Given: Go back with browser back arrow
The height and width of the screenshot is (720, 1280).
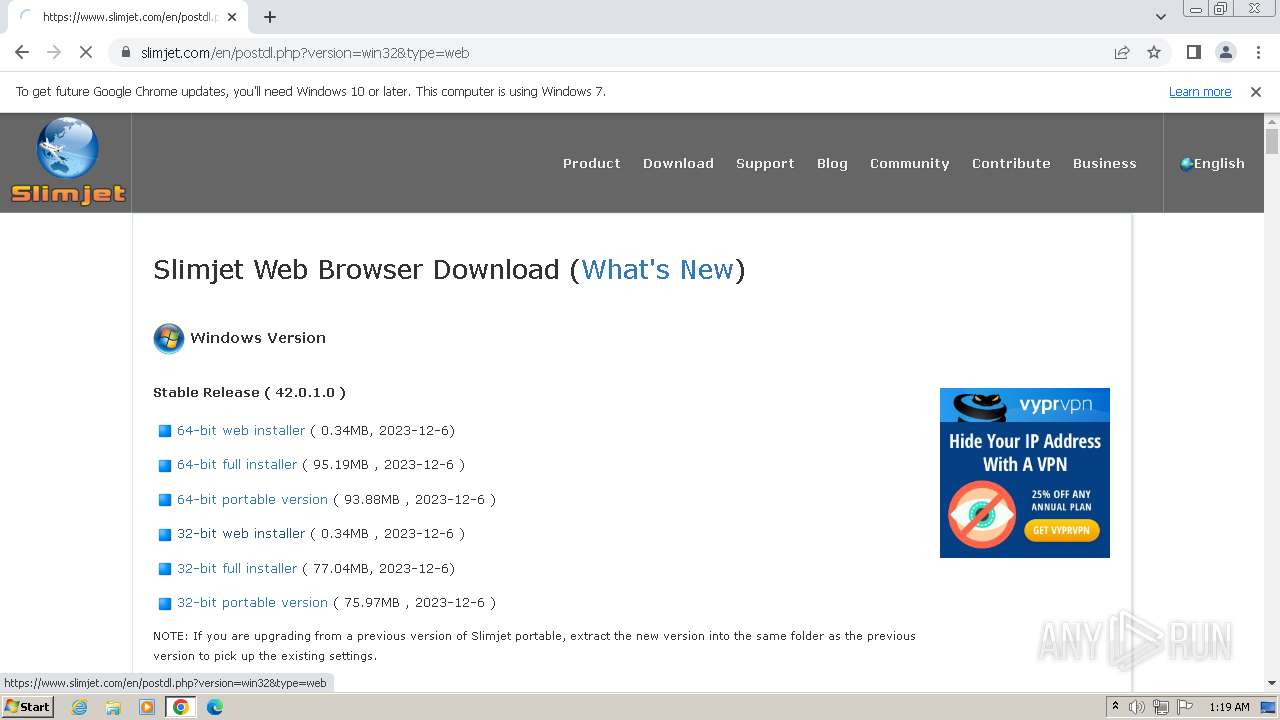Looking at the screenshot, I should pos(22,53).
